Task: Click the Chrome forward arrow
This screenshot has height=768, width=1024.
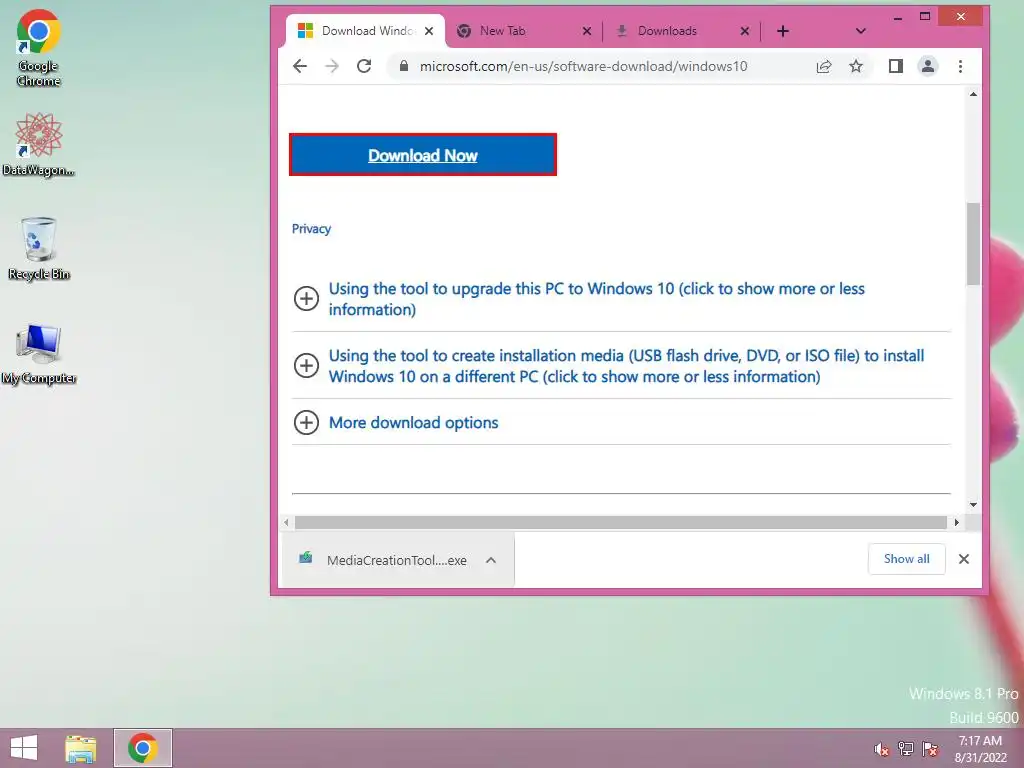Action: [x=332, y=66]
